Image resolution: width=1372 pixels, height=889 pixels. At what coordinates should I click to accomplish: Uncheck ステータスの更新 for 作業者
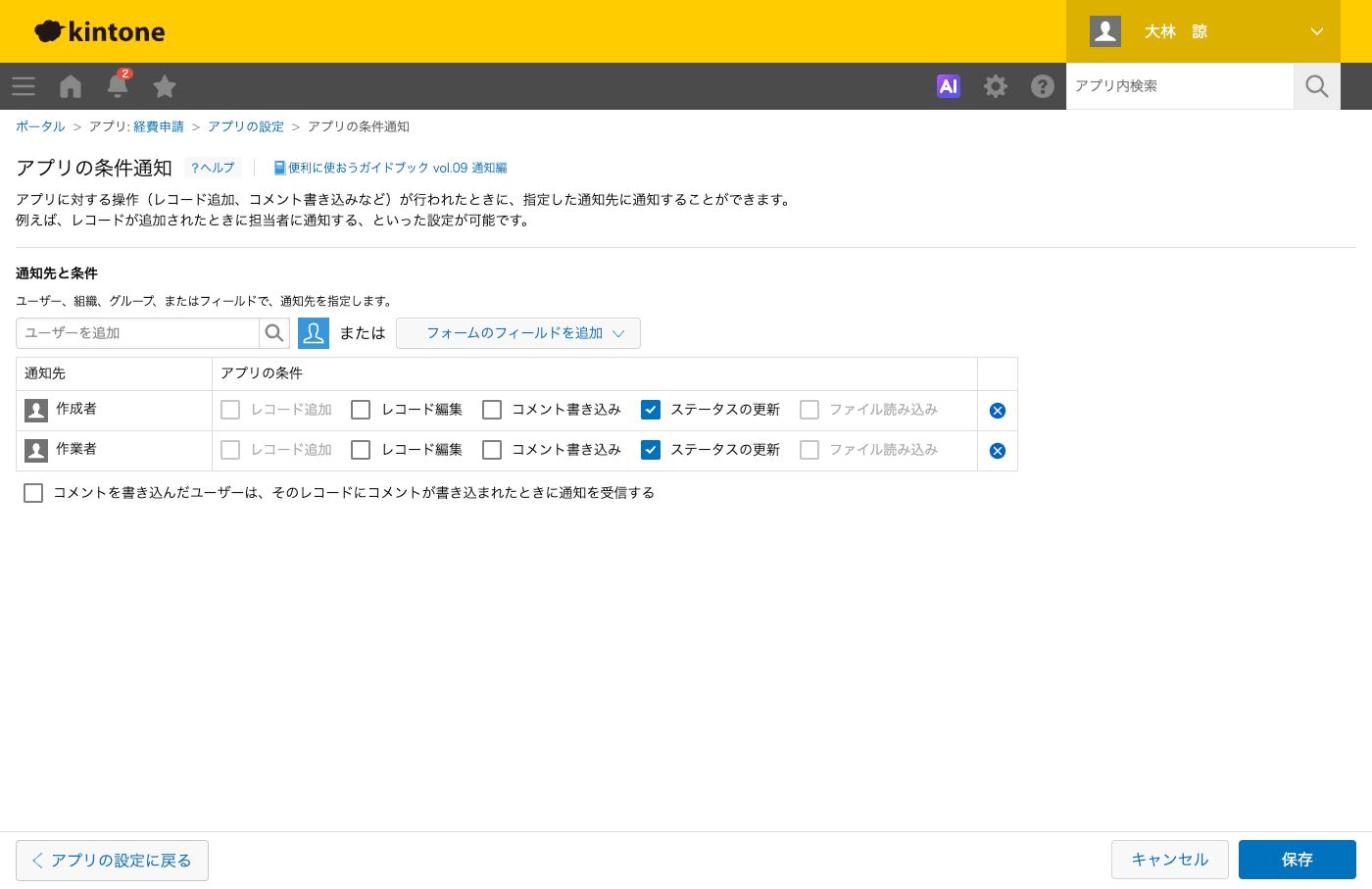click(x=651, y=450)
